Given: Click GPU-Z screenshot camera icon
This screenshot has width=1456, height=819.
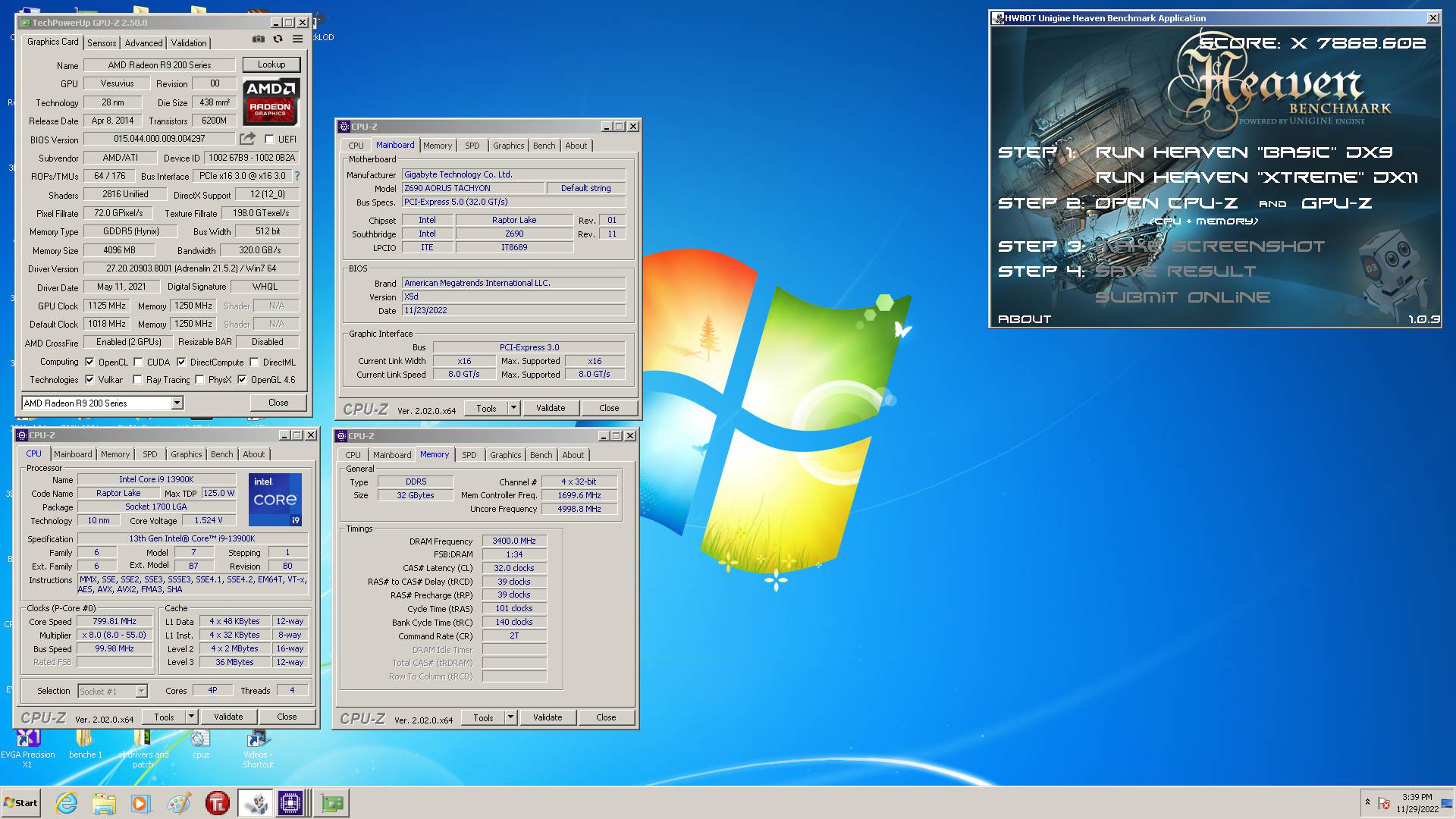Looking at the screenshot, I should 259,39.
